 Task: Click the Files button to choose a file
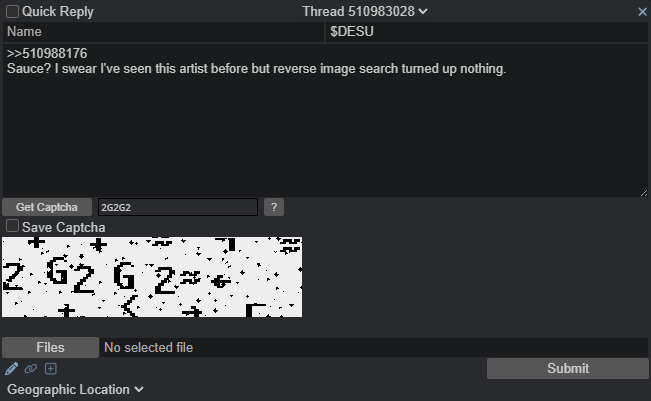point(50,347)
